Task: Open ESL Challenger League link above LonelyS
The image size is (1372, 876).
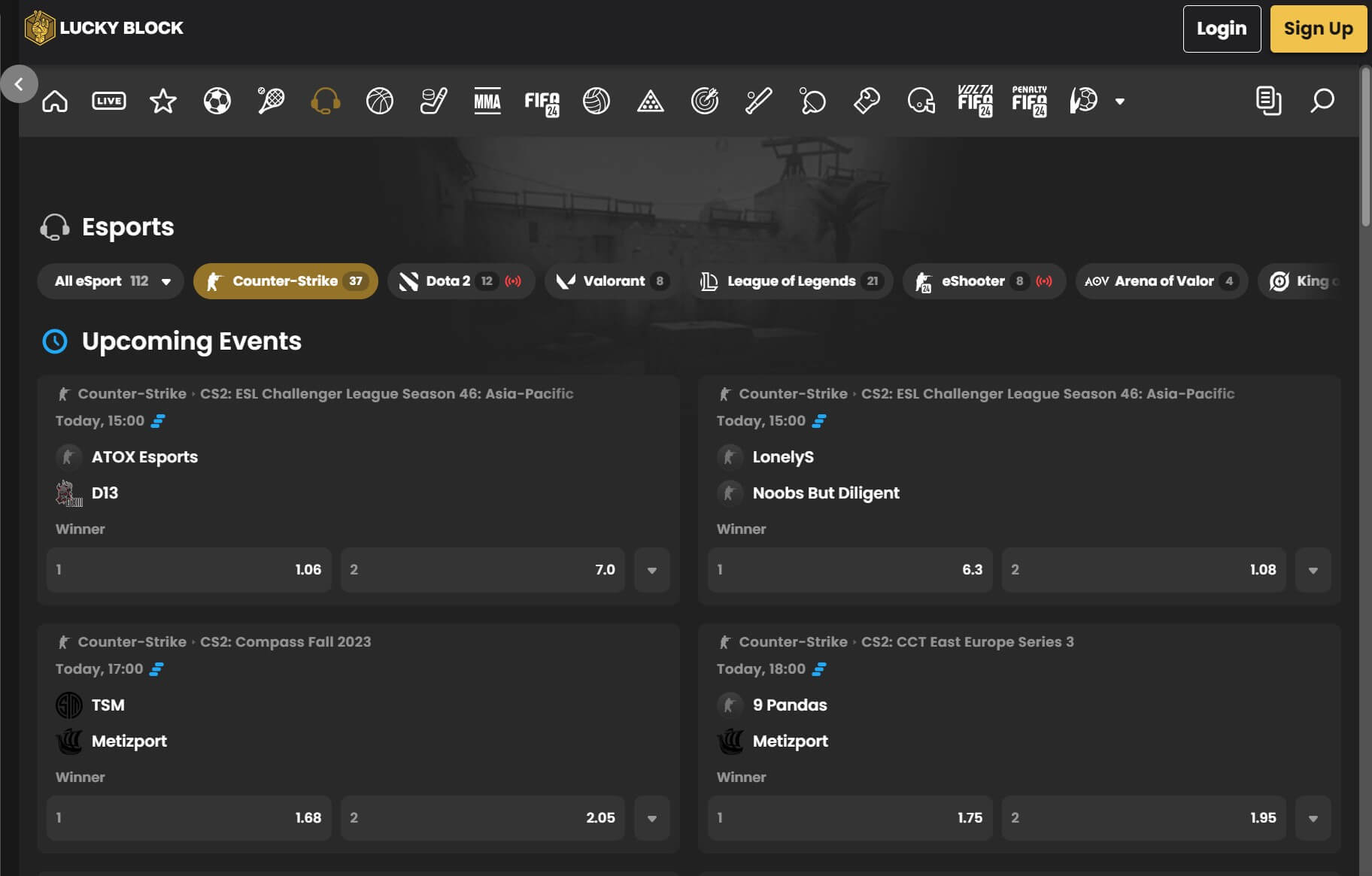Action: point(1048,394)
